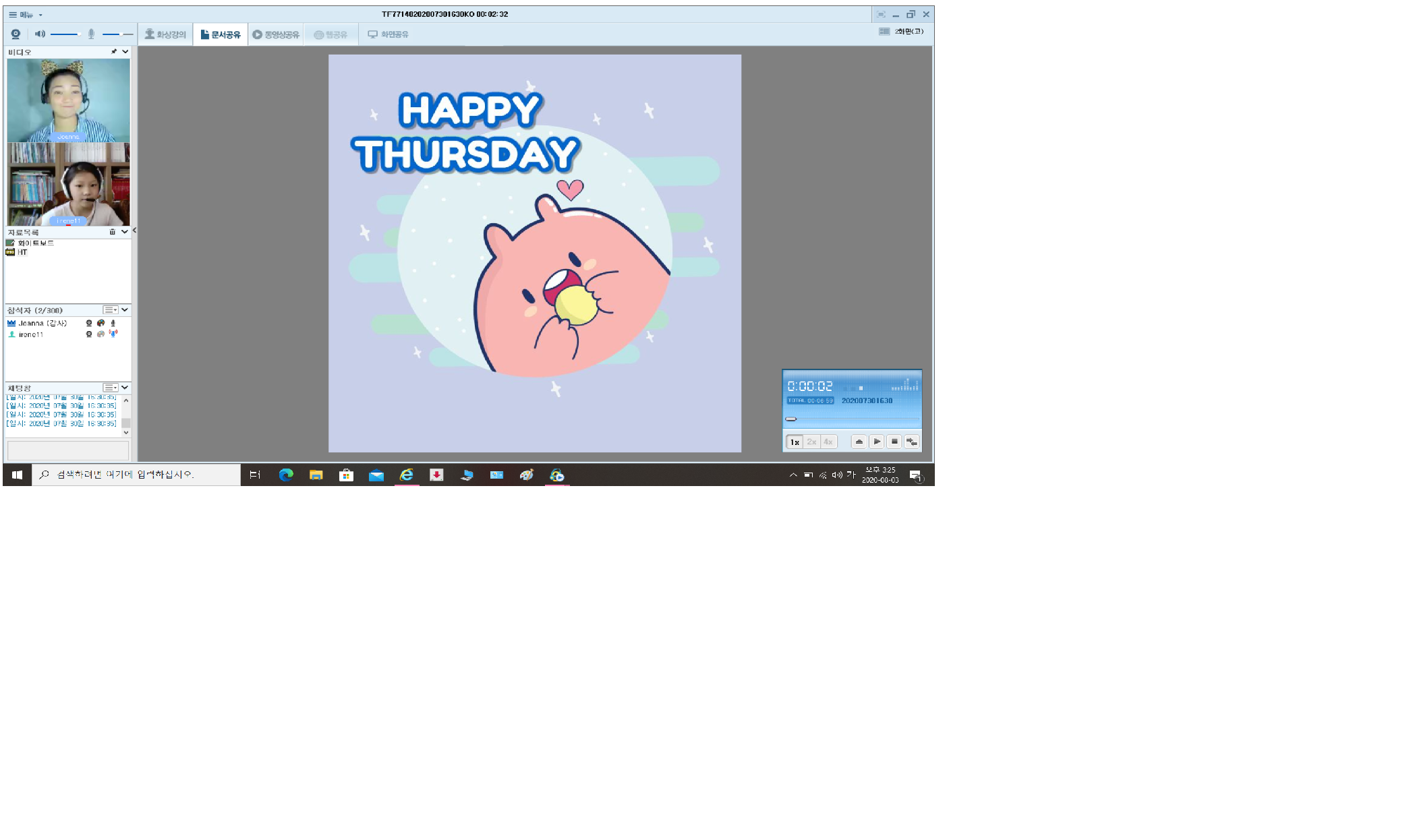Click the chat message input field
Viewport: 1411px width, 840px height.
(x=67, y=450)
